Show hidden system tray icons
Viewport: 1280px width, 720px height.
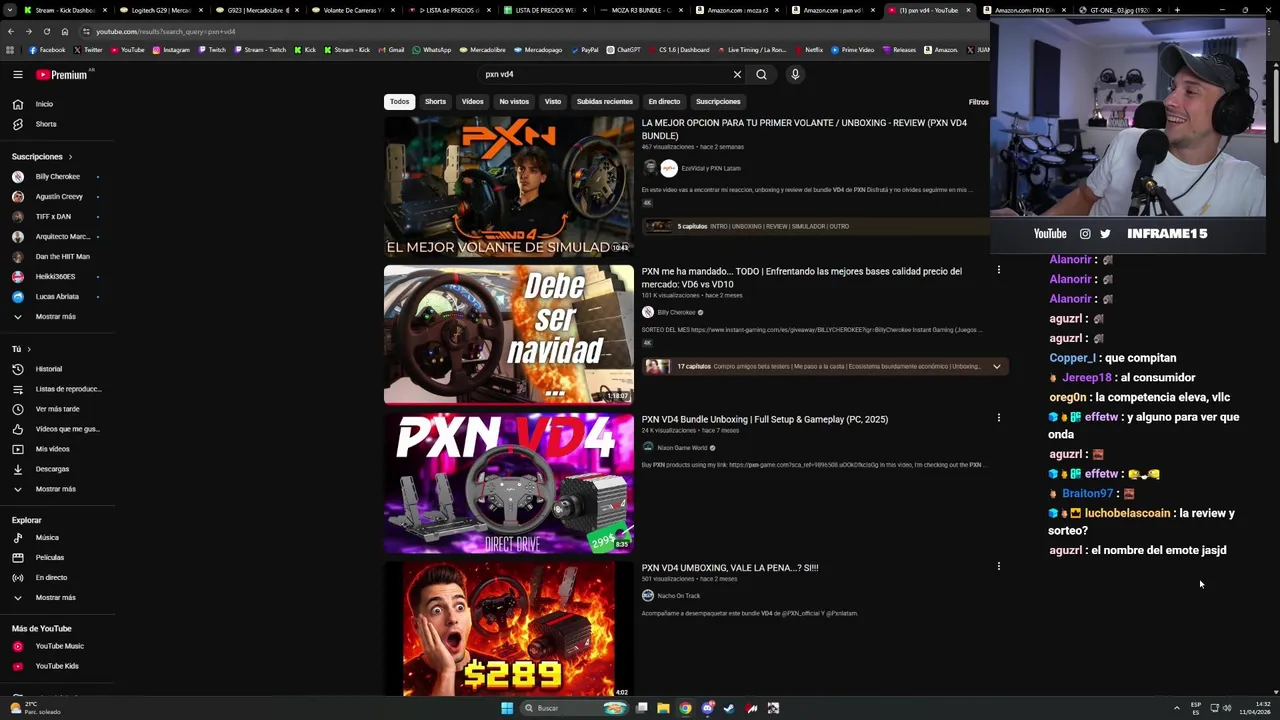[x=1176, y=708]
